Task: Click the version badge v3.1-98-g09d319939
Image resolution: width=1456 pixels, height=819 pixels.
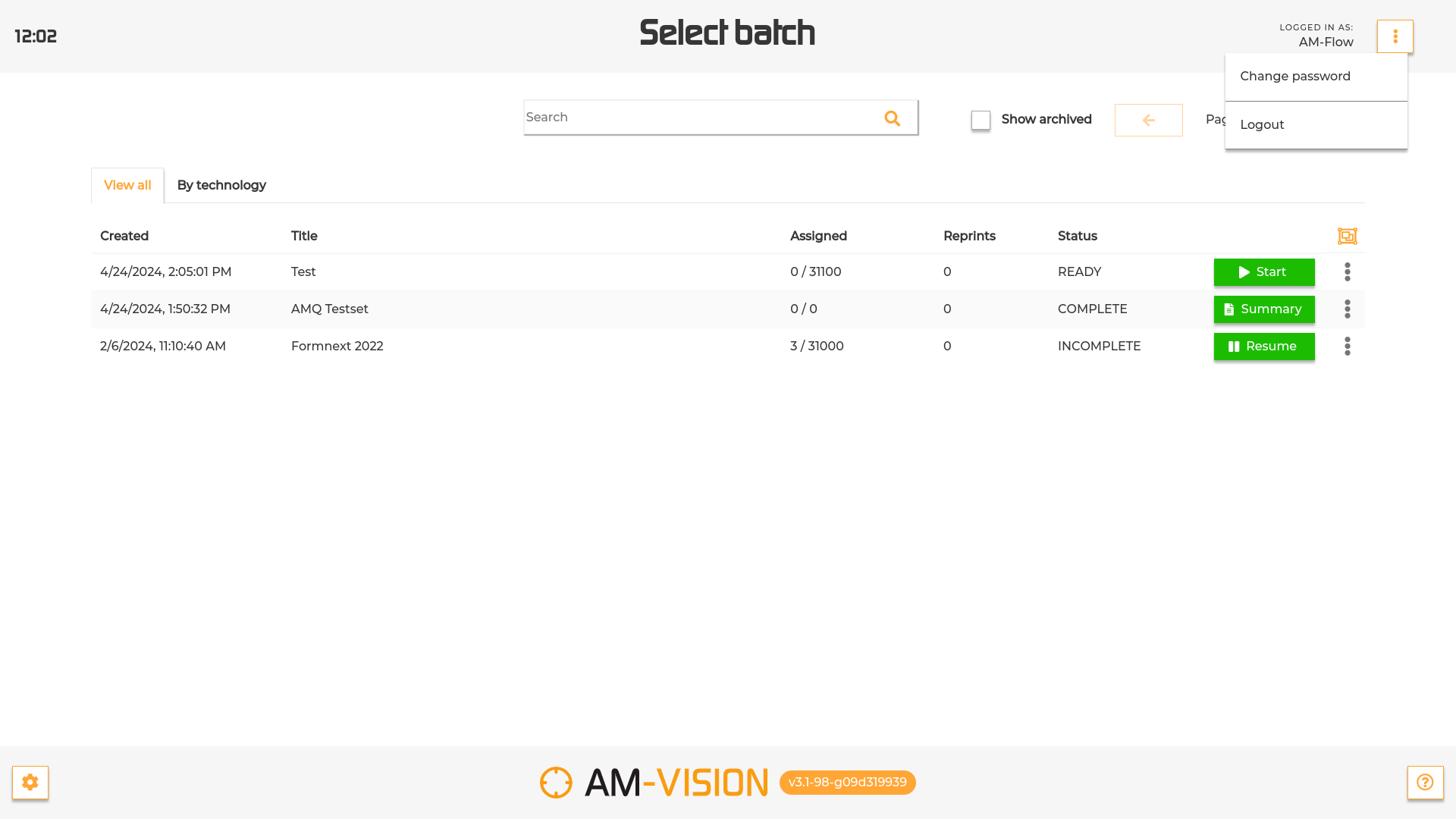Action: [847, 782]
